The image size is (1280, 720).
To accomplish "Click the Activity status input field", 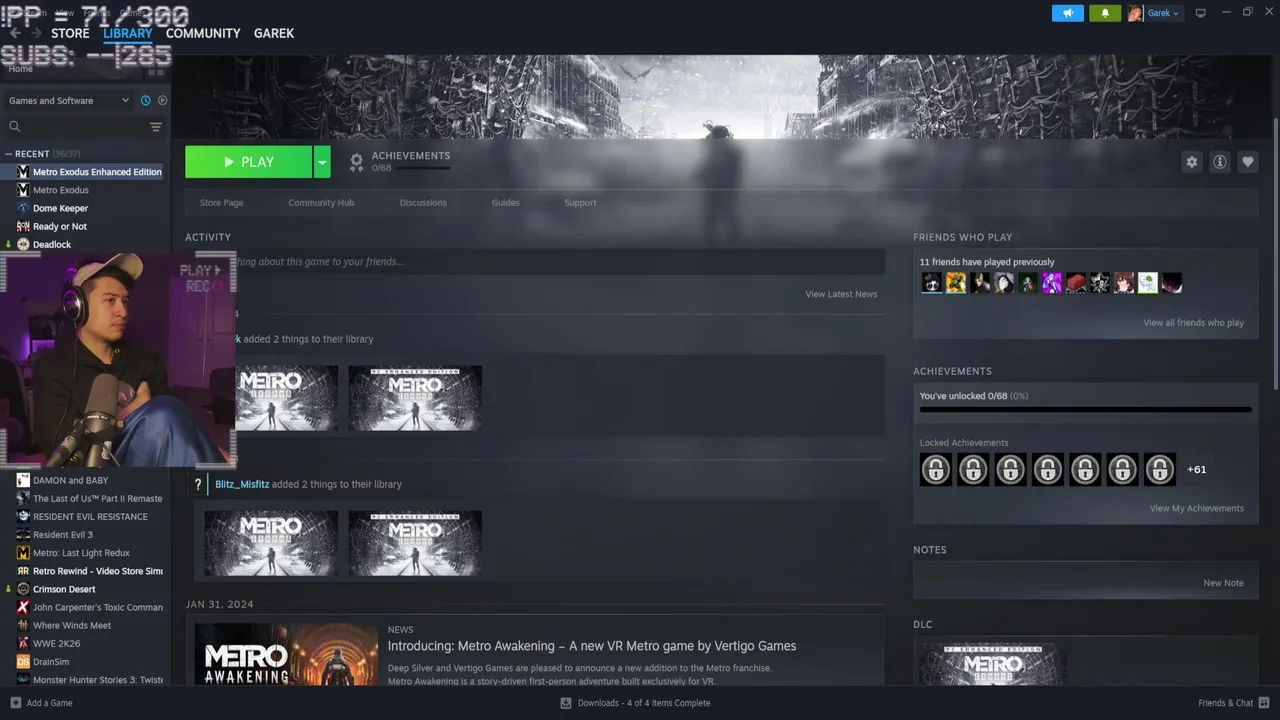I will click(560, 262).
